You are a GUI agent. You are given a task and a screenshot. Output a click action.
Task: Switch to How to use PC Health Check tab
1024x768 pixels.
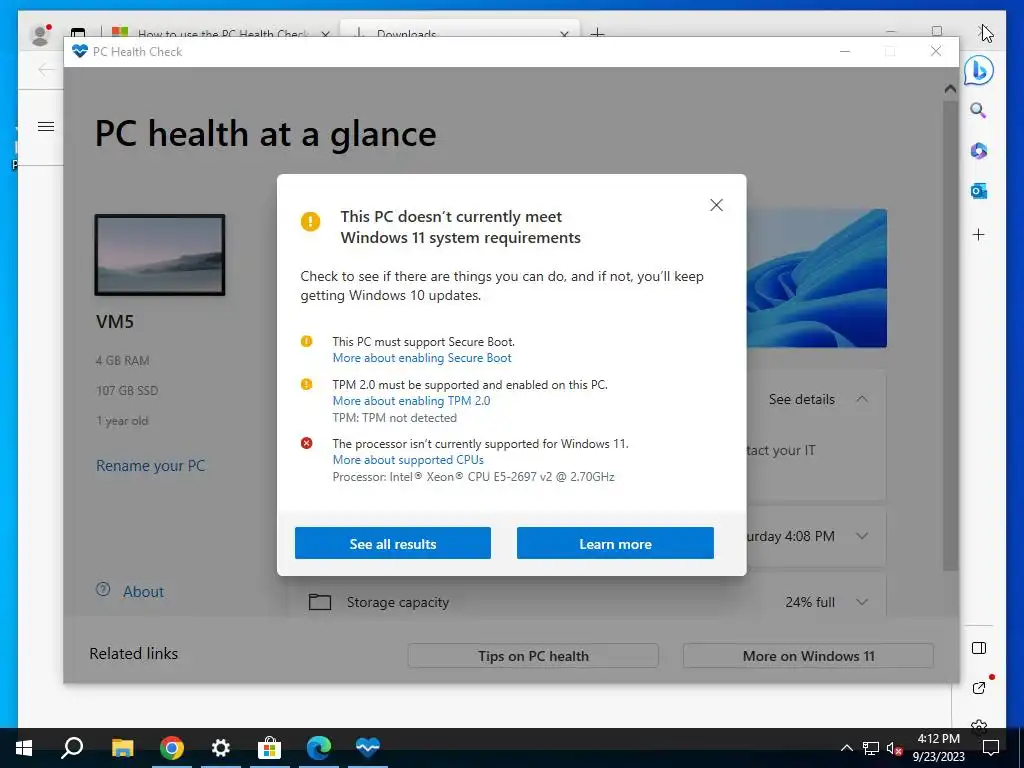click(x=222, y=33)
